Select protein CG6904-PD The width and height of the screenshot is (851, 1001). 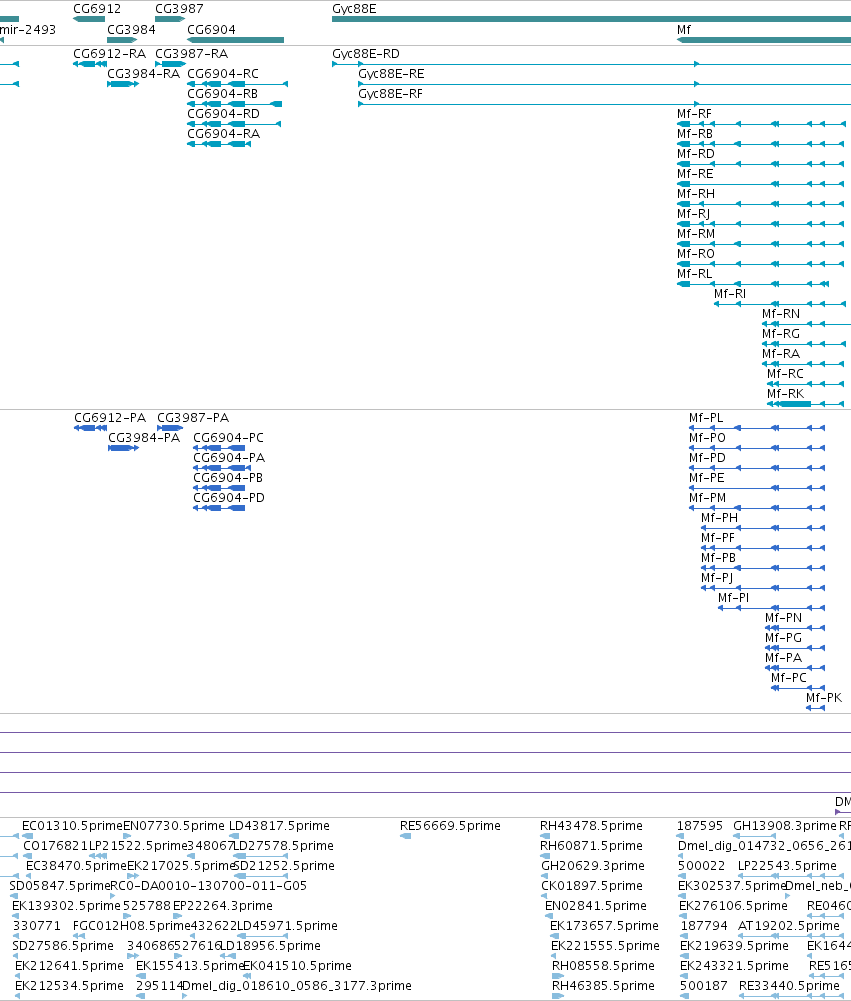(x=229, y=498)
